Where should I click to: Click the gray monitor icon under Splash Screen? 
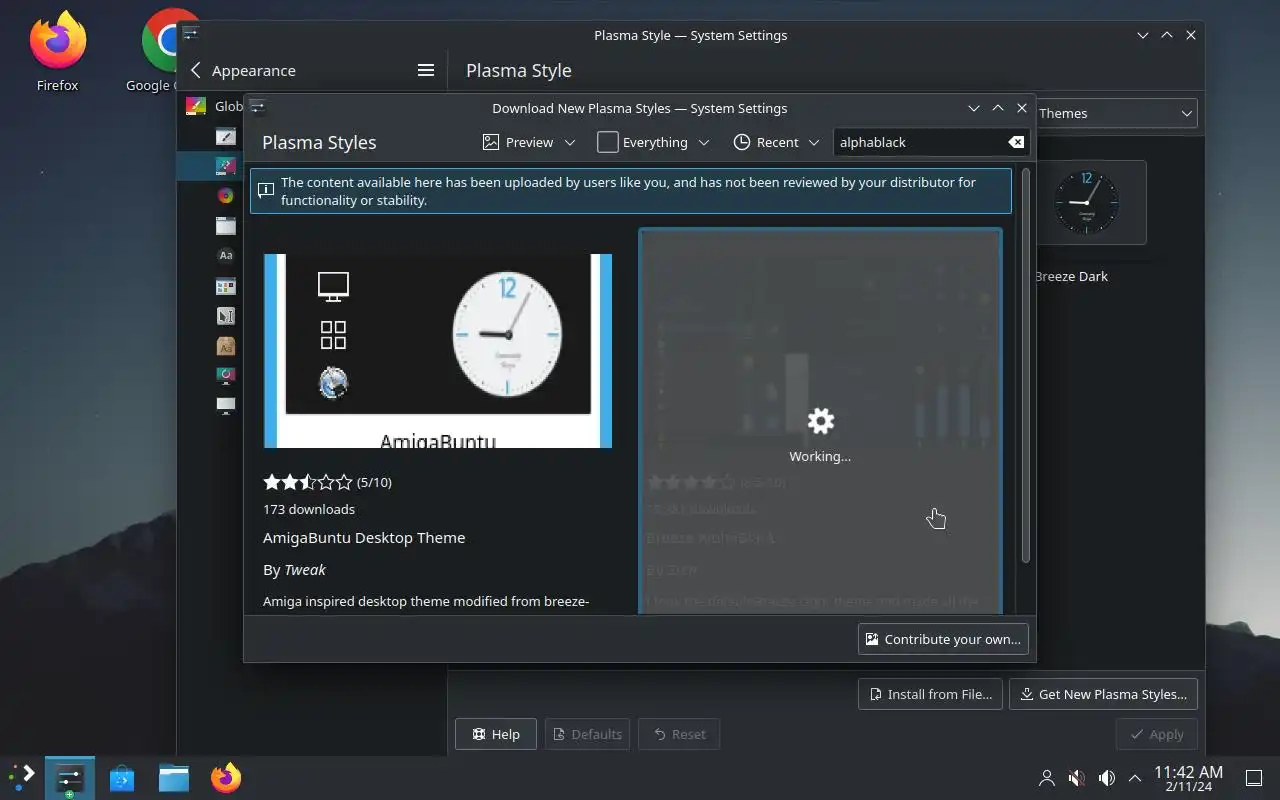(x=226, y=405)
